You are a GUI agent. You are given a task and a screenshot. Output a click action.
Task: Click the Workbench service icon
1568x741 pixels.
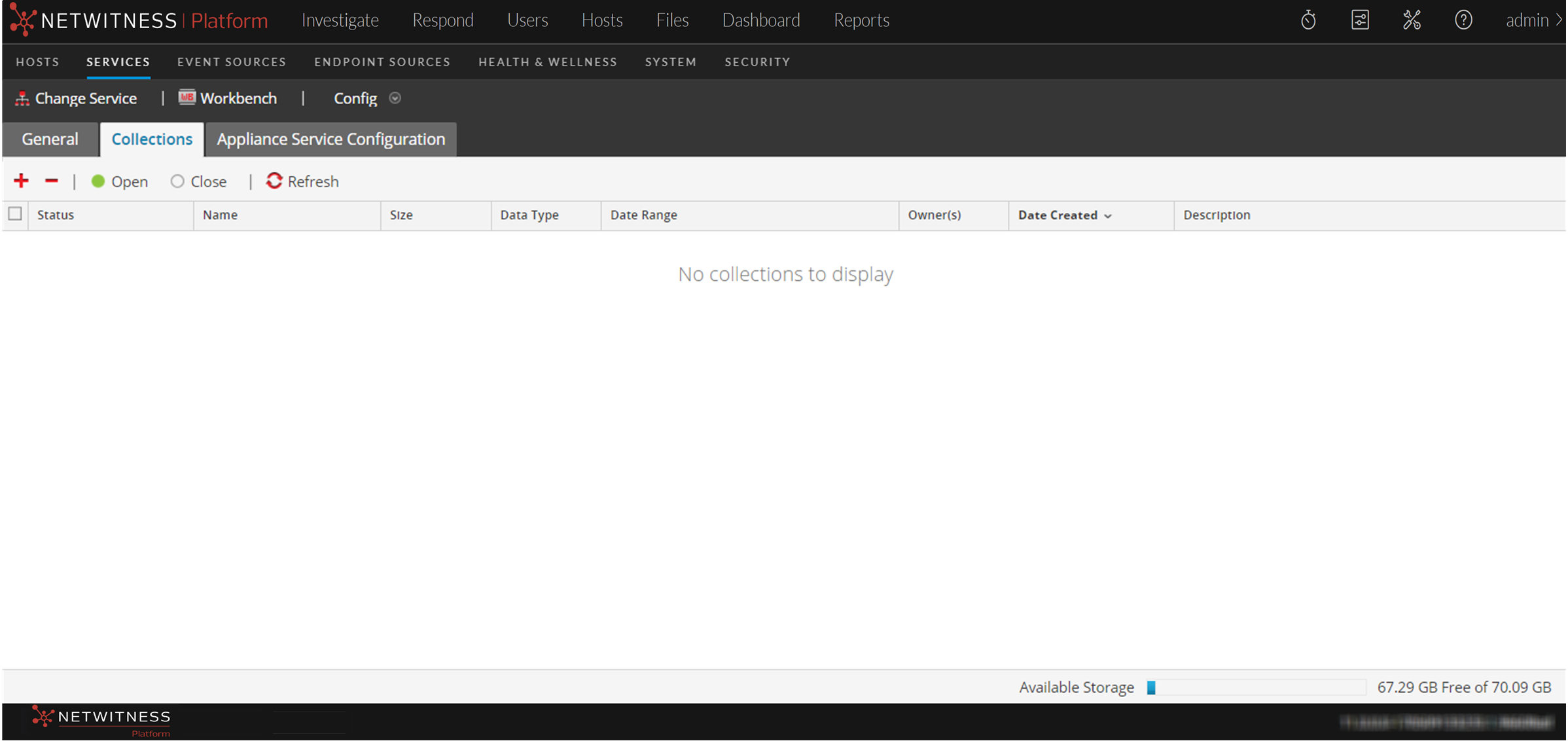tap(187, 98)
